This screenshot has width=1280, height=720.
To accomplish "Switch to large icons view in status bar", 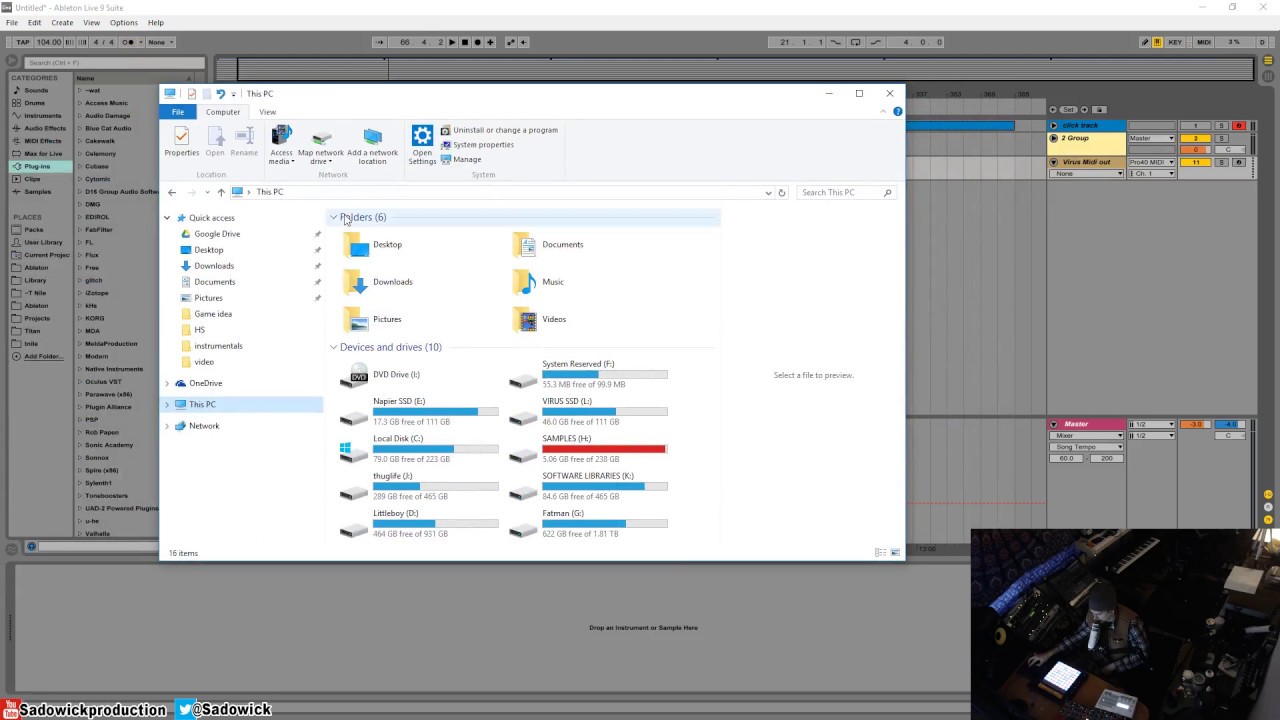I will 895,553.
